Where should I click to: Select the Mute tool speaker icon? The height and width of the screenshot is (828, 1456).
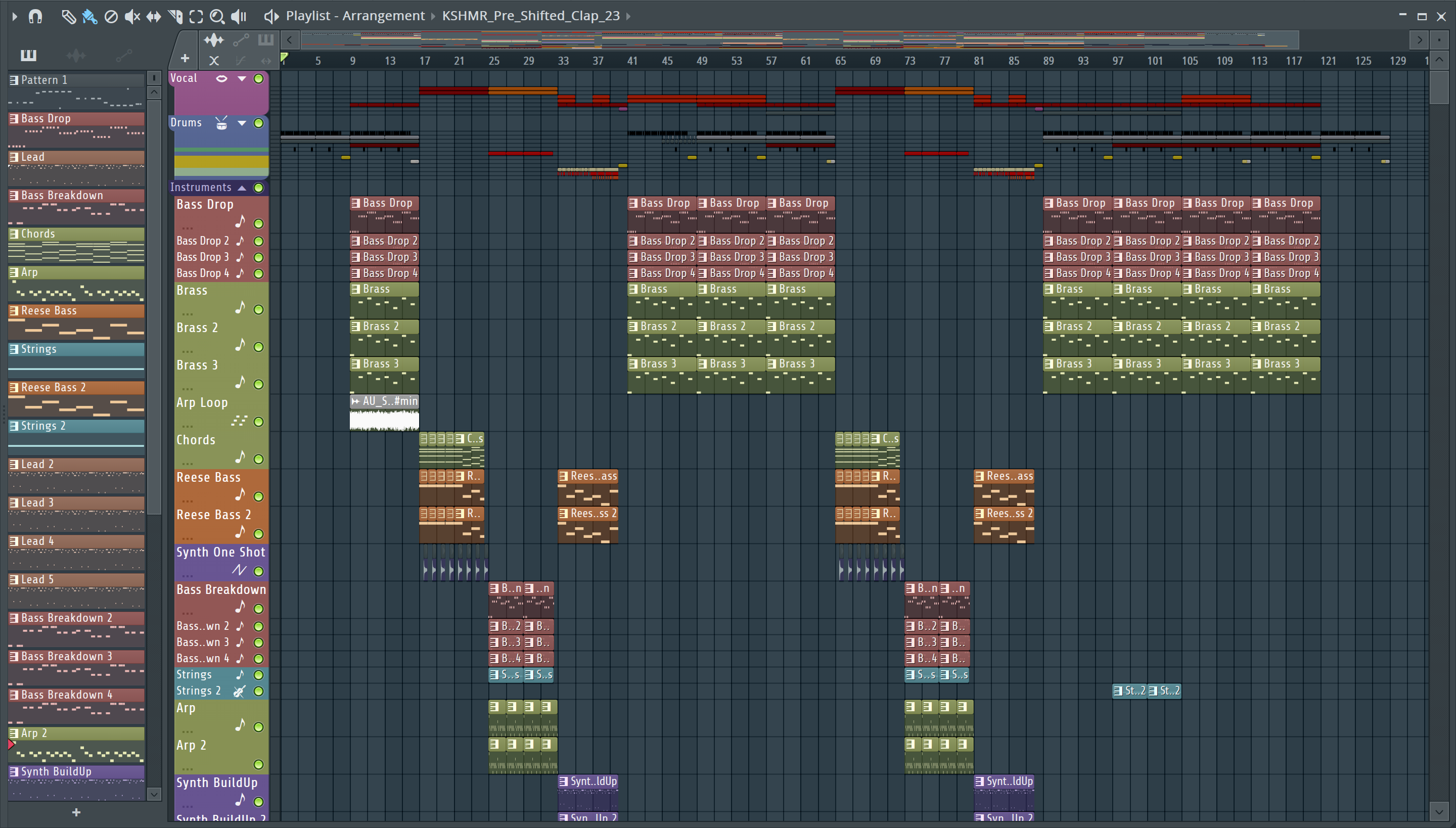132,17
